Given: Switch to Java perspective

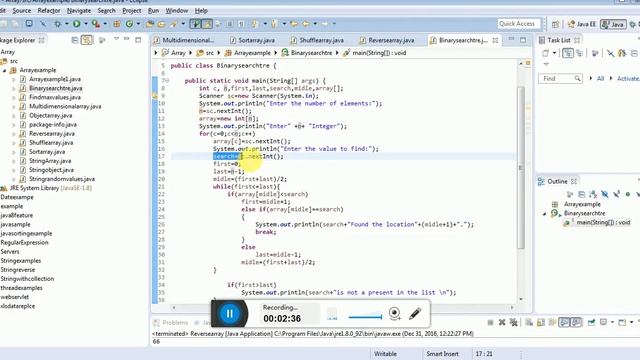Looking at the screenshot, I should point(613,24).
